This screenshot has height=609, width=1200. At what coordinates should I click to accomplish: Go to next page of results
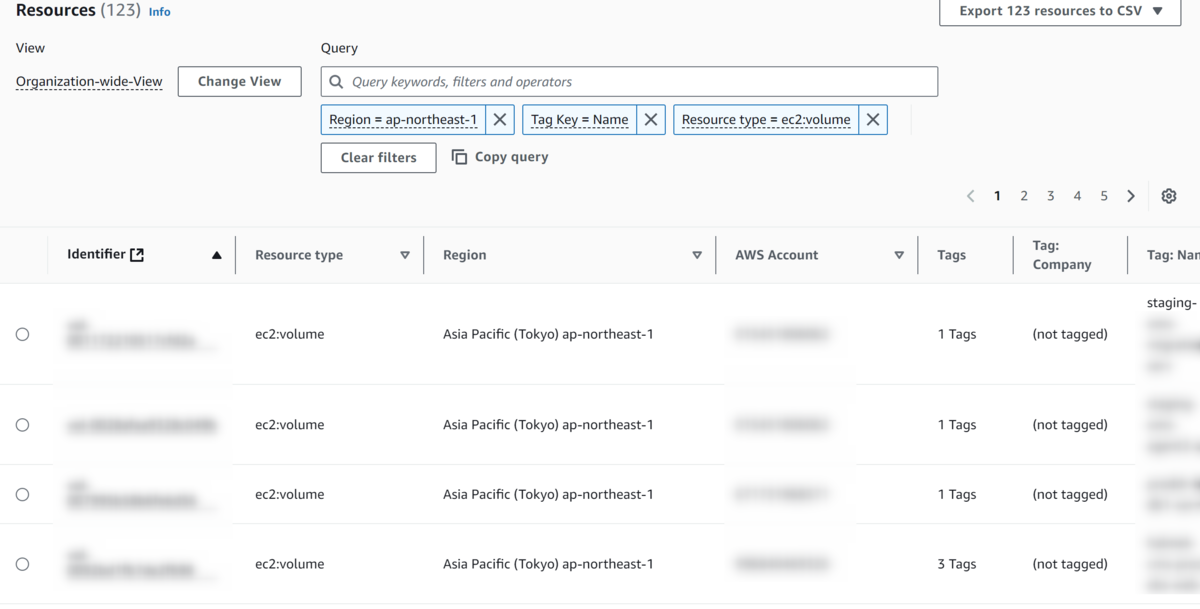(1131, 196)
